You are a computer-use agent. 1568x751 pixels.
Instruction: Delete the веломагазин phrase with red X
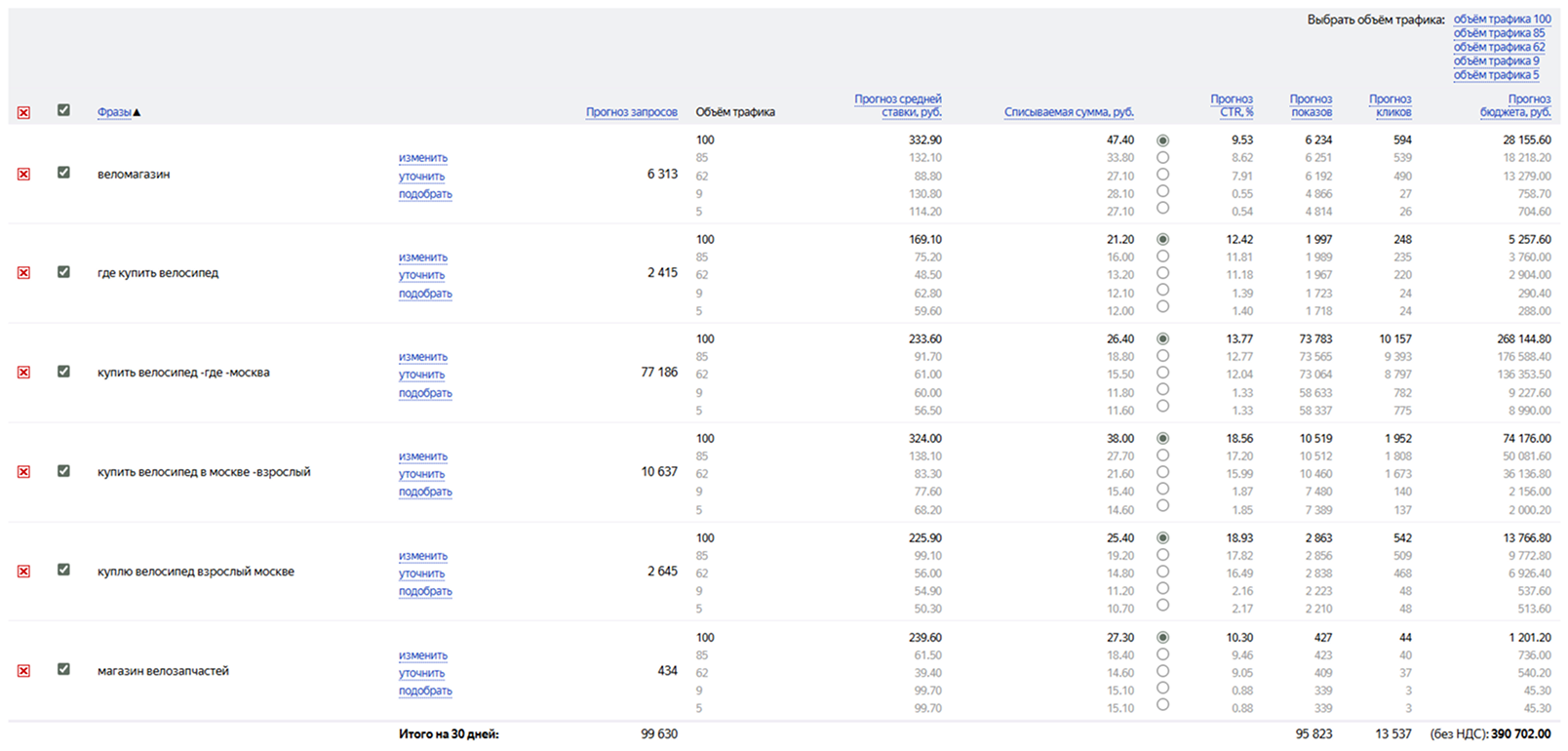click(23, 175)
